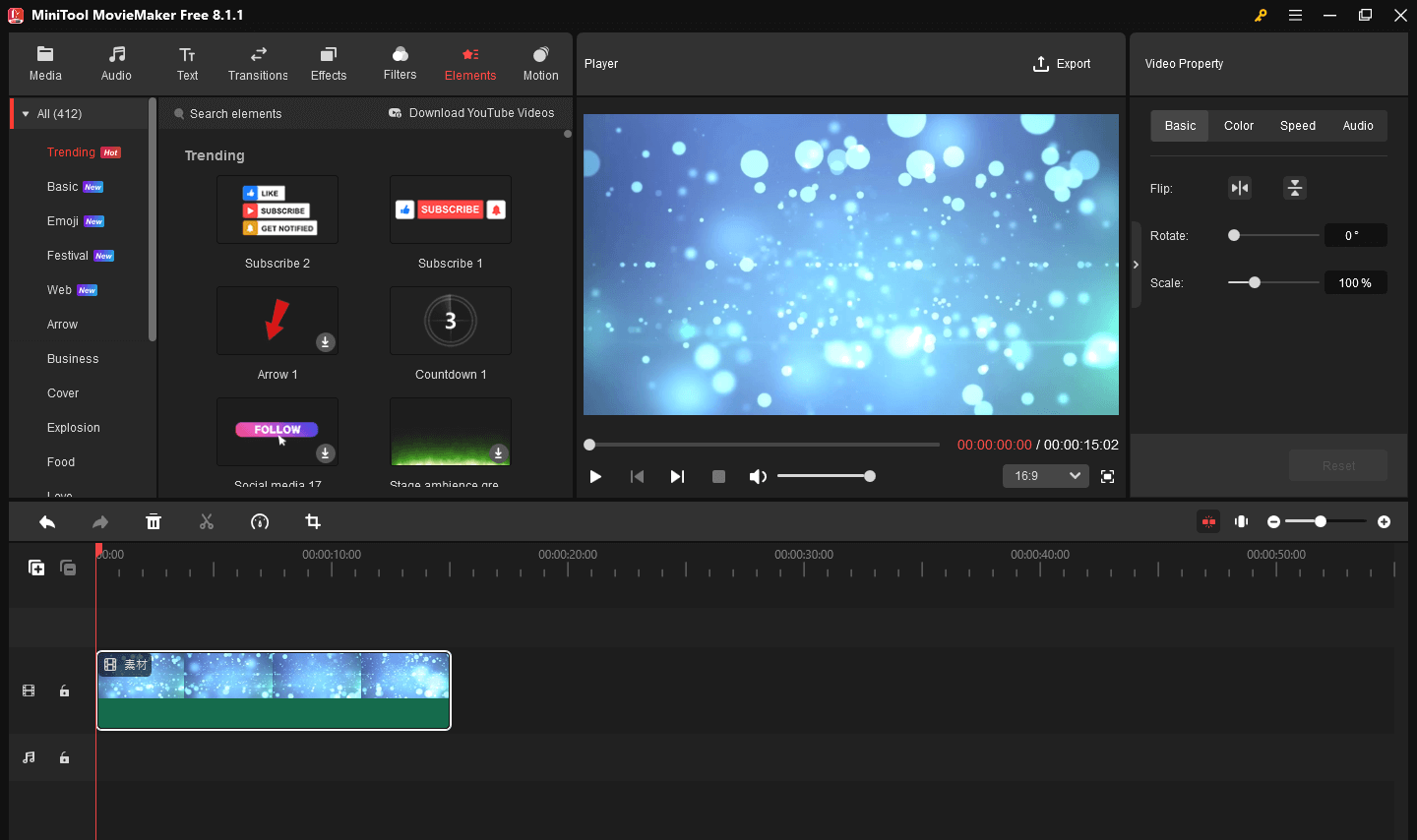Select the Trending category
Image resolution: width=1417 pixels, height=840 pixels.
tap(71, 152)
